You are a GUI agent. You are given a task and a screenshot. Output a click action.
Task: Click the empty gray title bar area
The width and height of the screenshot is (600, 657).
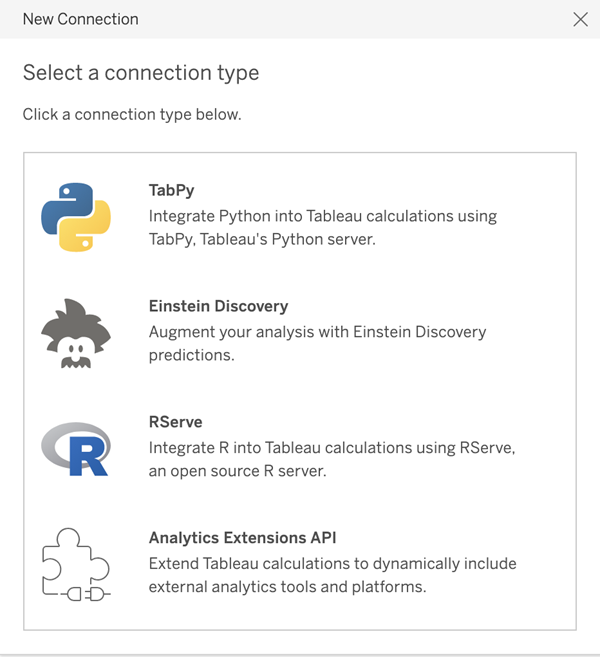pos(350,19)
